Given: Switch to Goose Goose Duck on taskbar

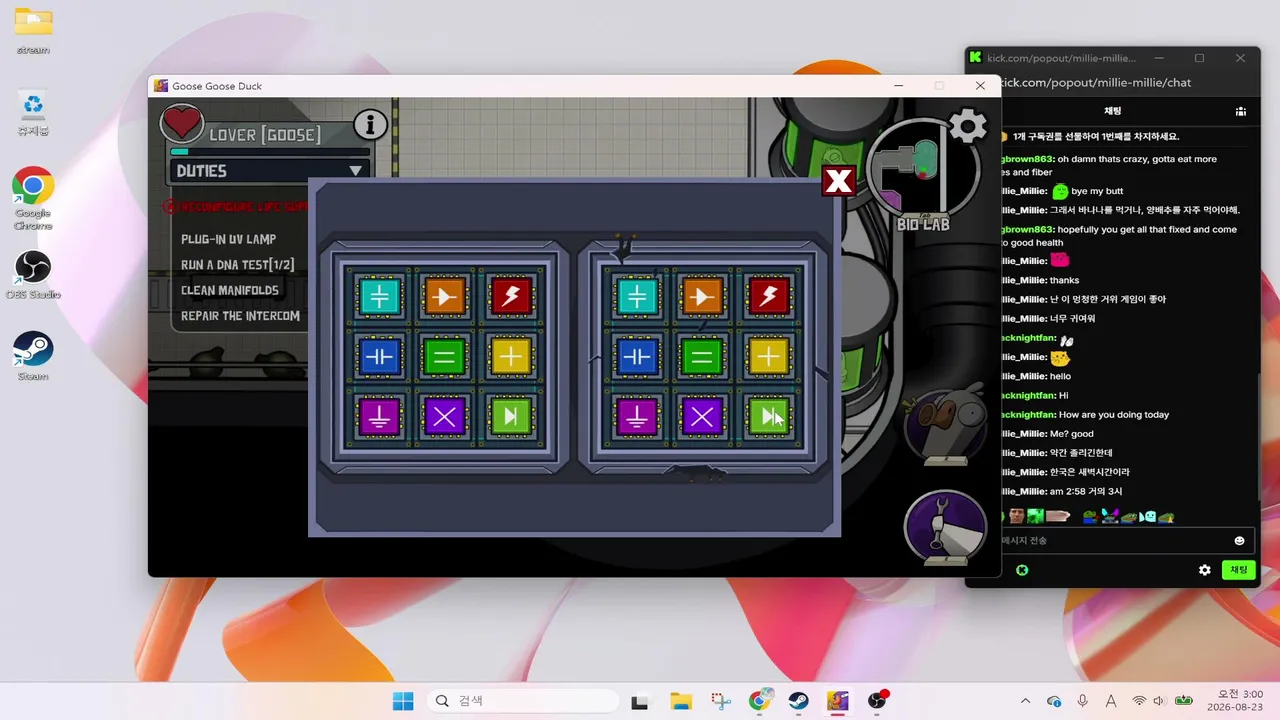Looking at the screenshot, I should 838,701.
